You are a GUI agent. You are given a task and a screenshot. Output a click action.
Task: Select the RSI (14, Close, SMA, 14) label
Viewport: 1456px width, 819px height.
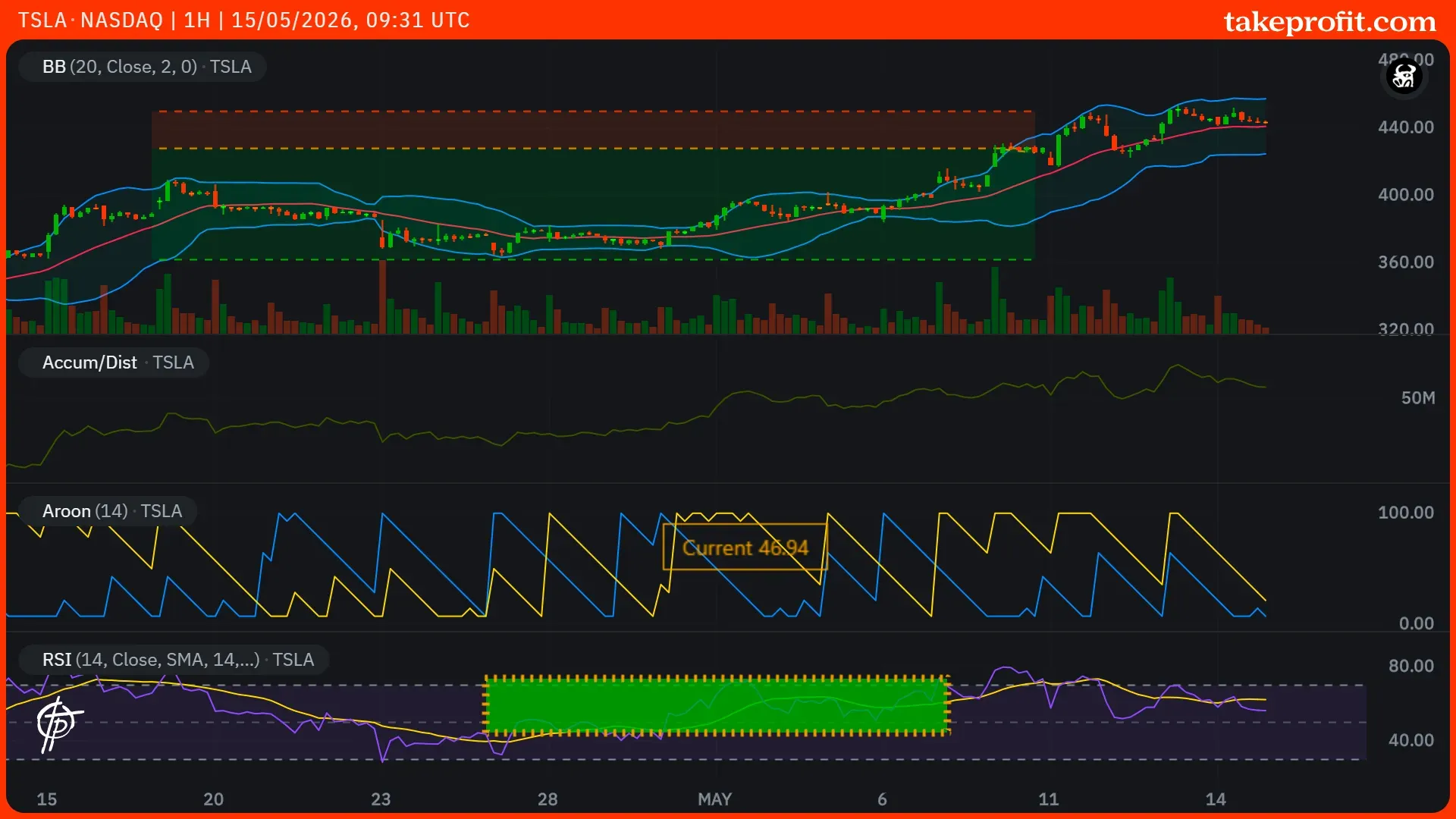tap(174, 660)
